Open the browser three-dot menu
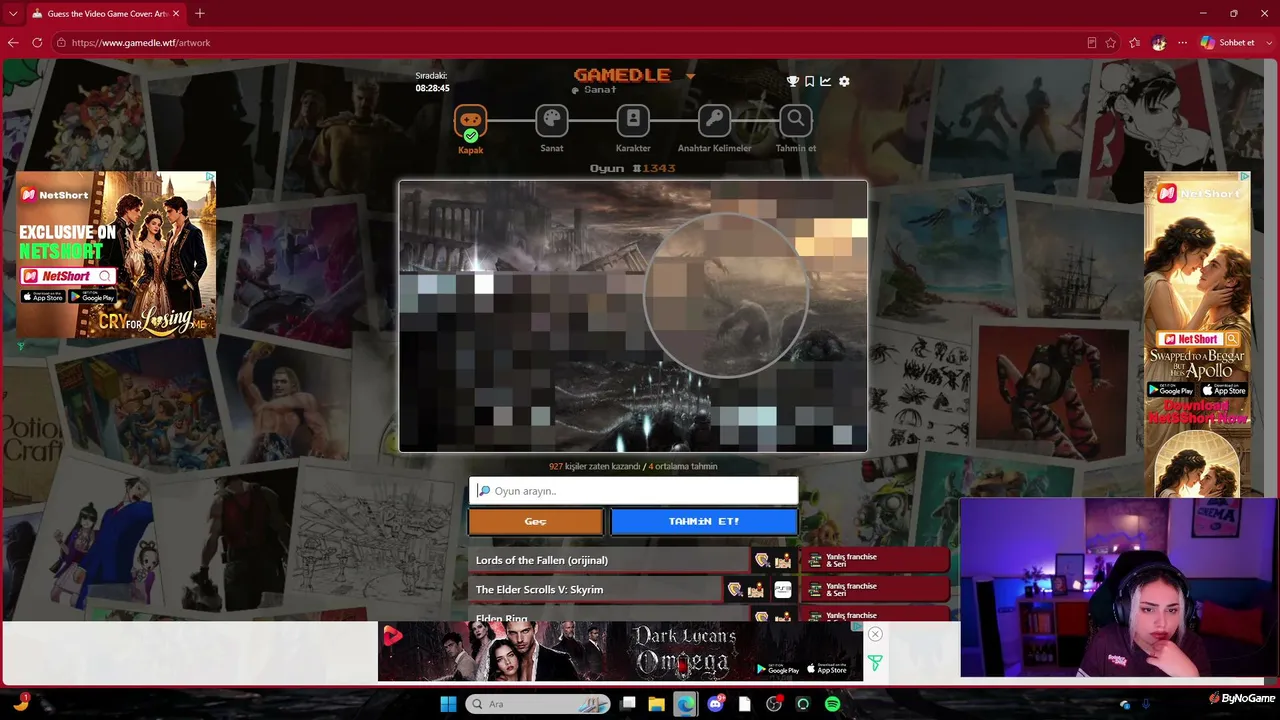Screen dimensions: 1280x720 [x=1182, y=43]
